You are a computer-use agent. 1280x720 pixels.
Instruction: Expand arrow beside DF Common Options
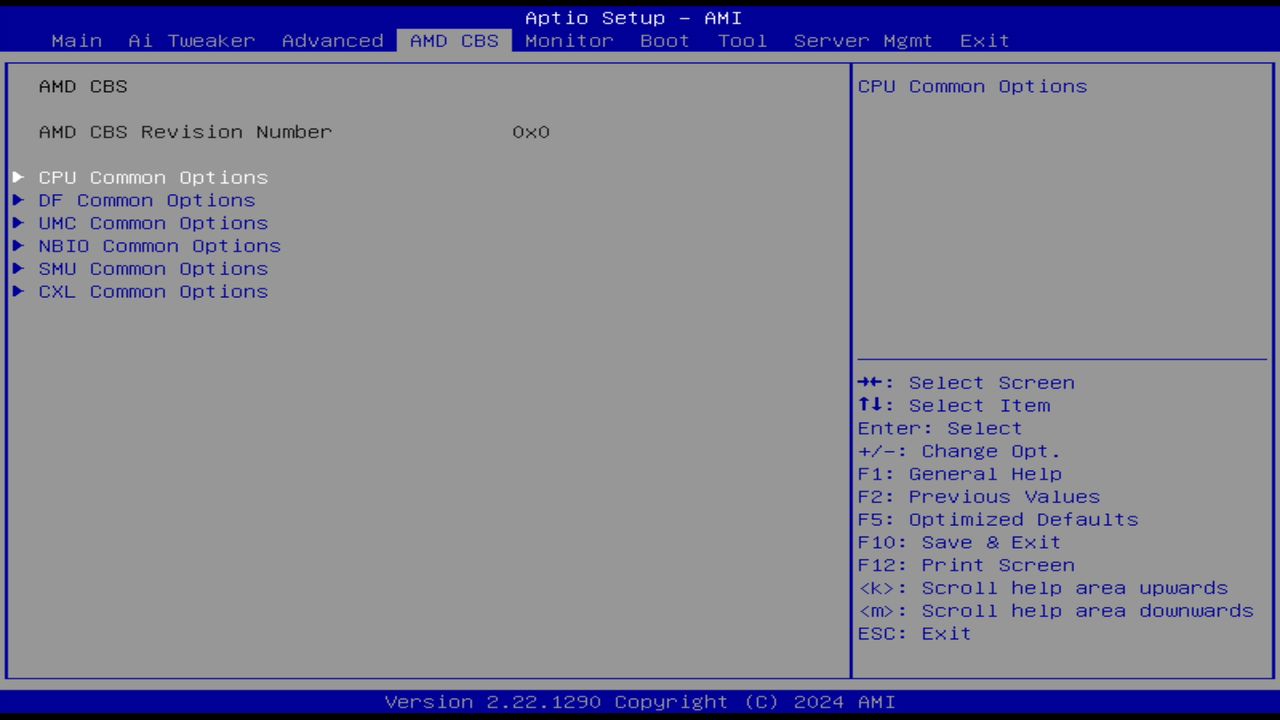pyautogui.click(x=18, y=200)
